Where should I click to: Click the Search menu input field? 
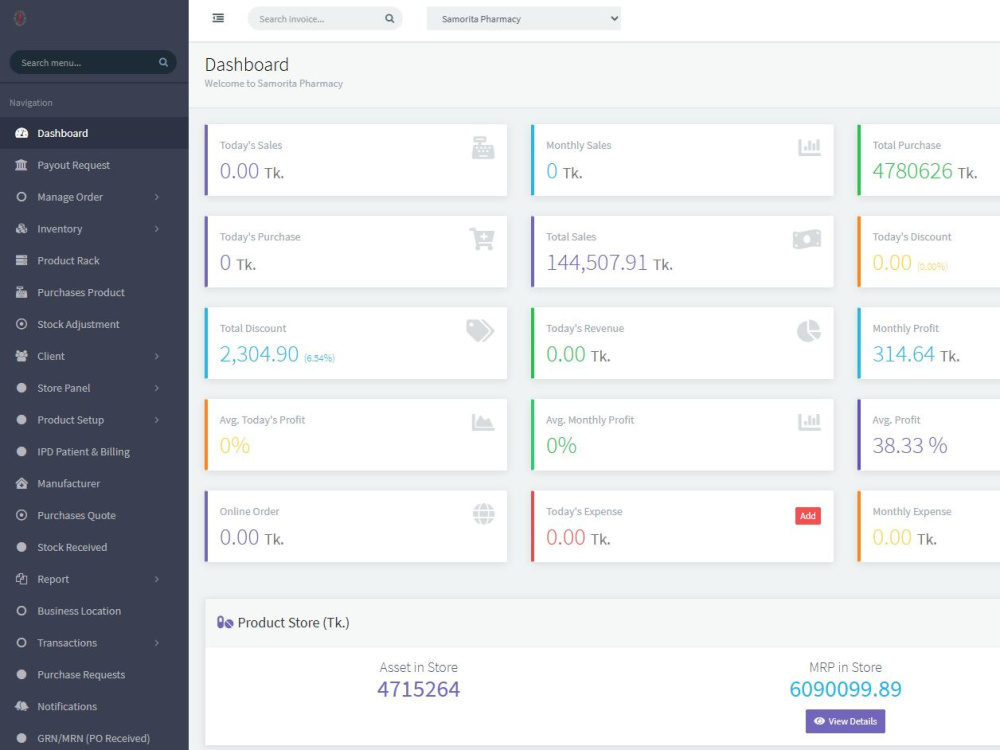pos(93,62)
